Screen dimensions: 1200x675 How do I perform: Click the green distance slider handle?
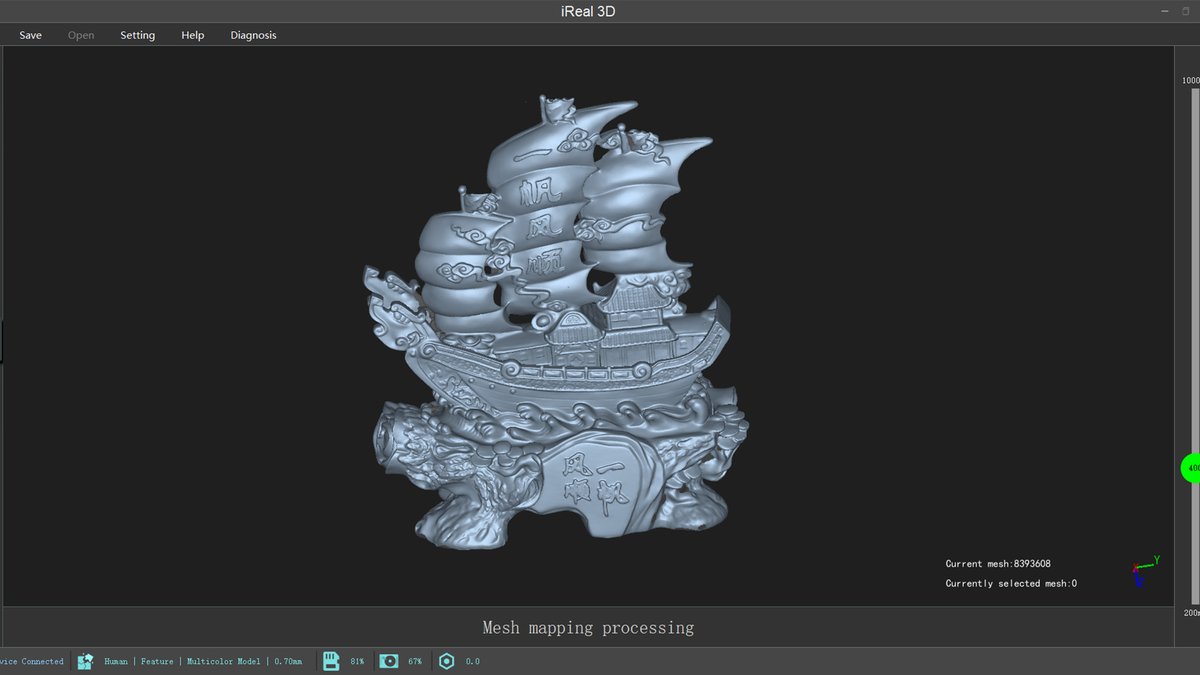(1191, 468)
